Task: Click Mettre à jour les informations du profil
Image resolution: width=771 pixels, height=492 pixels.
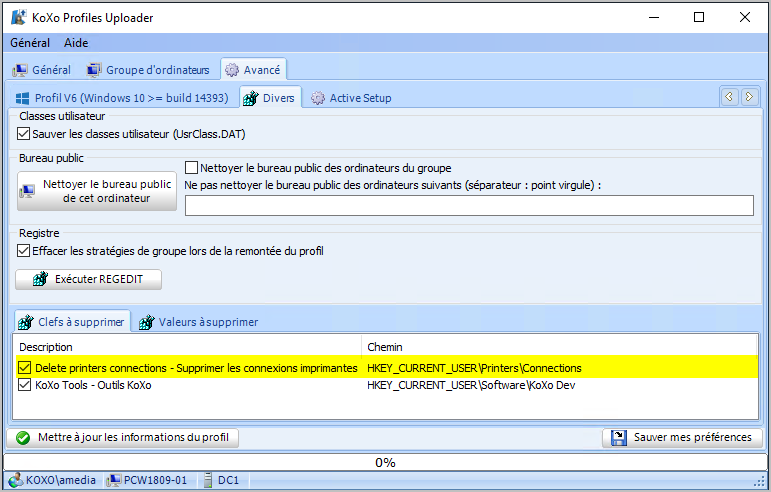Action: 123,437
